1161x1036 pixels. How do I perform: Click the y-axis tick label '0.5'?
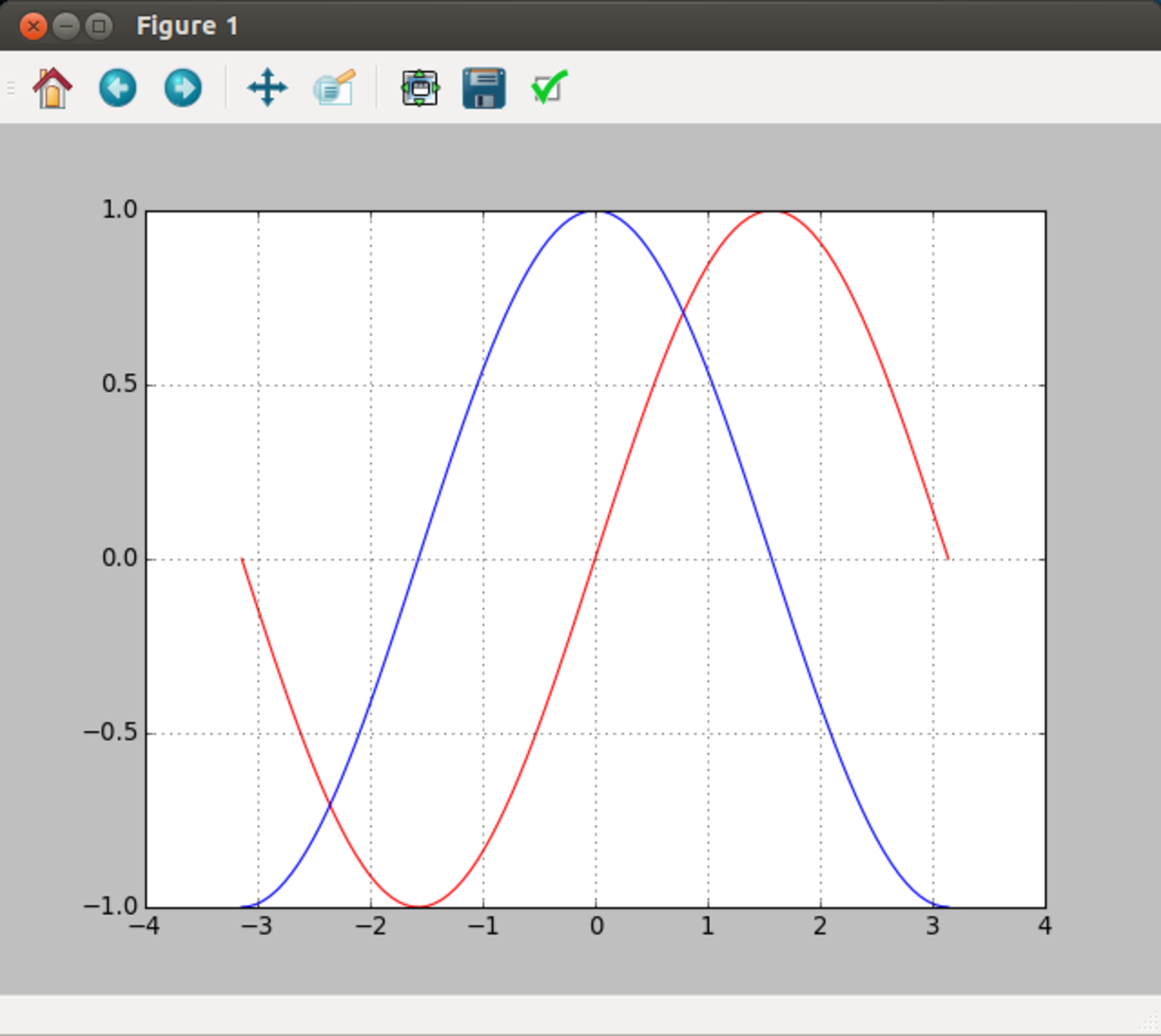click(x=120, y=385)
